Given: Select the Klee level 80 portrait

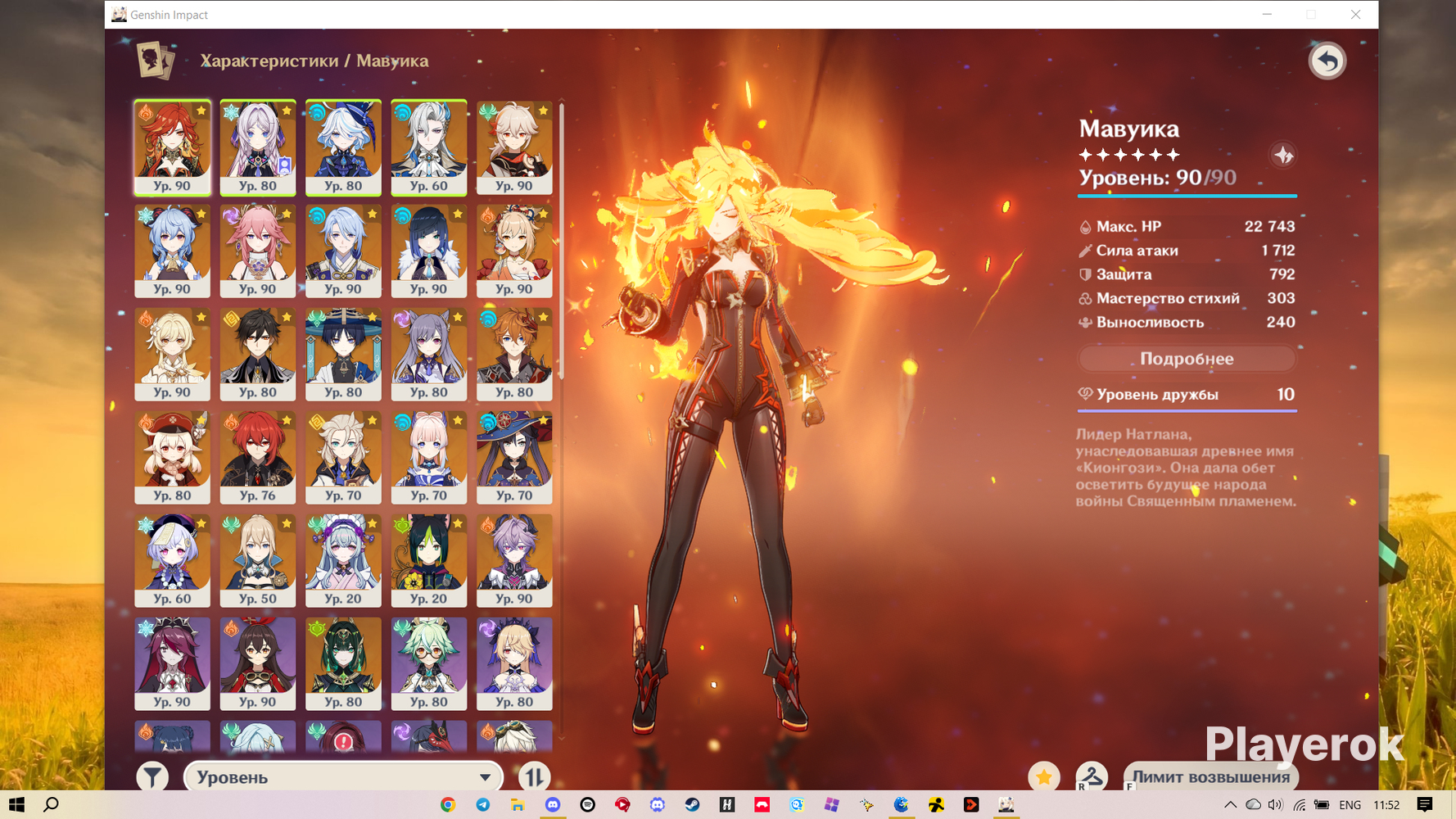Looking at the screenshot, I should 172,457.
